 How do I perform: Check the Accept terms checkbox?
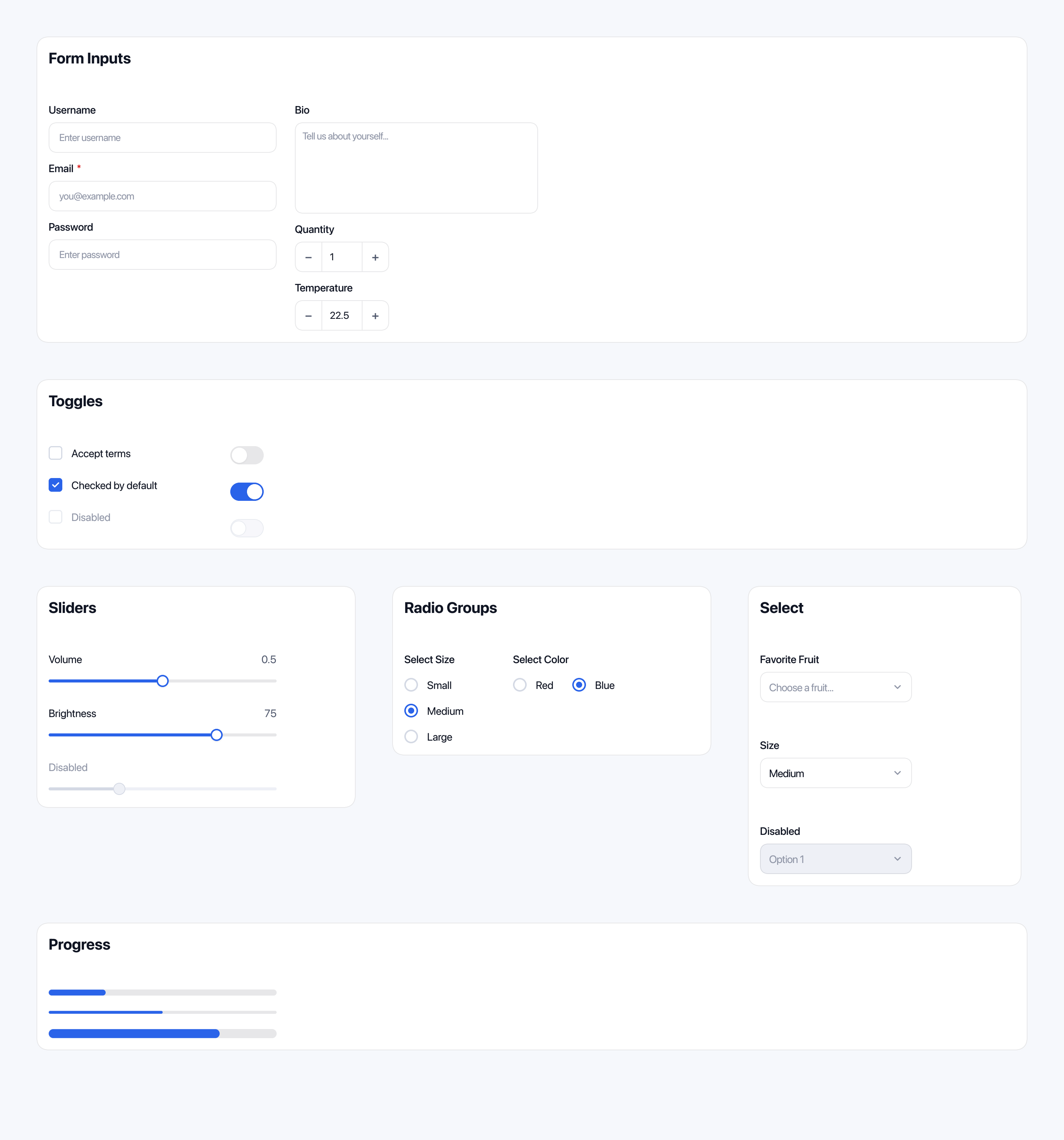55,454
